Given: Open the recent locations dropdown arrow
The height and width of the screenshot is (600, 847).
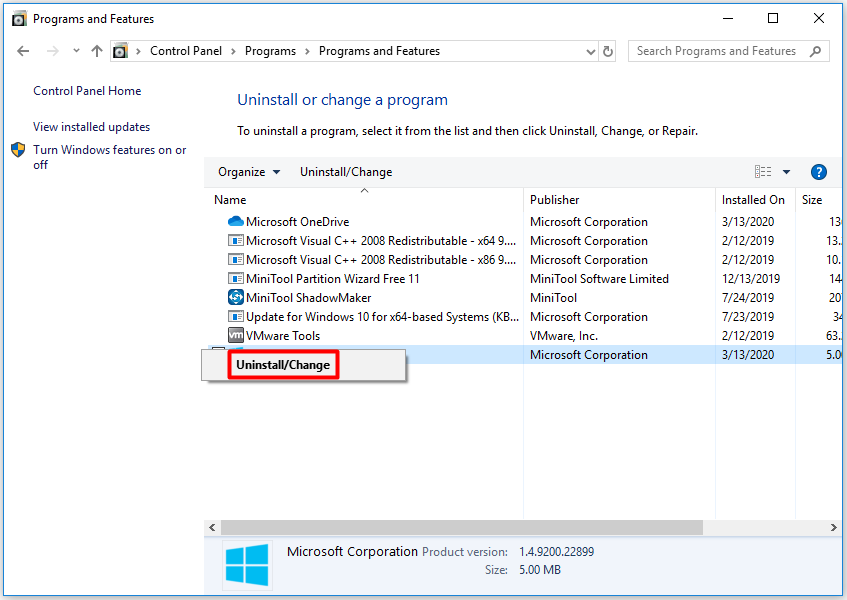Looking at the screenshot, I should [76, 51].
